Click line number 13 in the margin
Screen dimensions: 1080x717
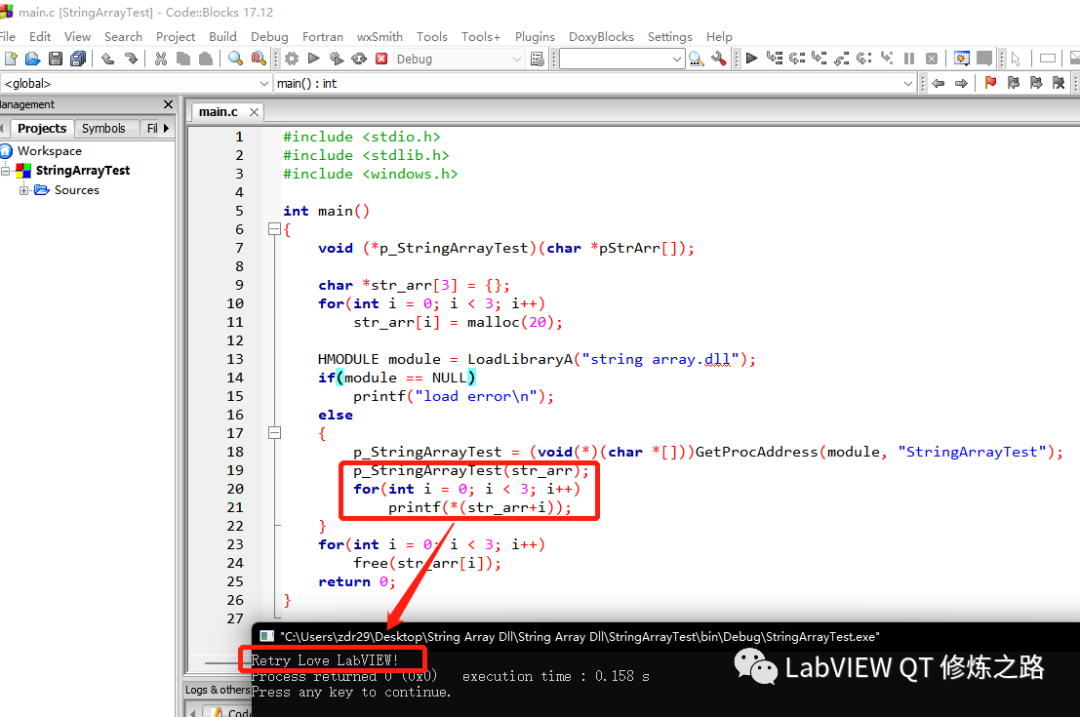click(x=235, y=359)
